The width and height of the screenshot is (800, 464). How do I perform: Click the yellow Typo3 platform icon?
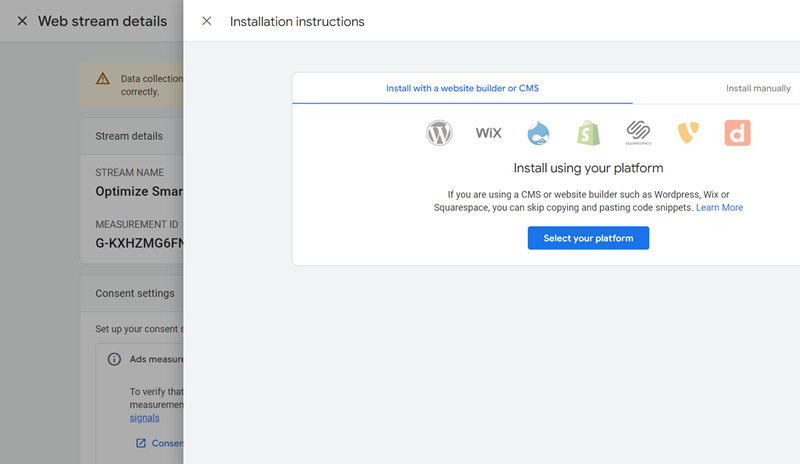coord(688,133)
